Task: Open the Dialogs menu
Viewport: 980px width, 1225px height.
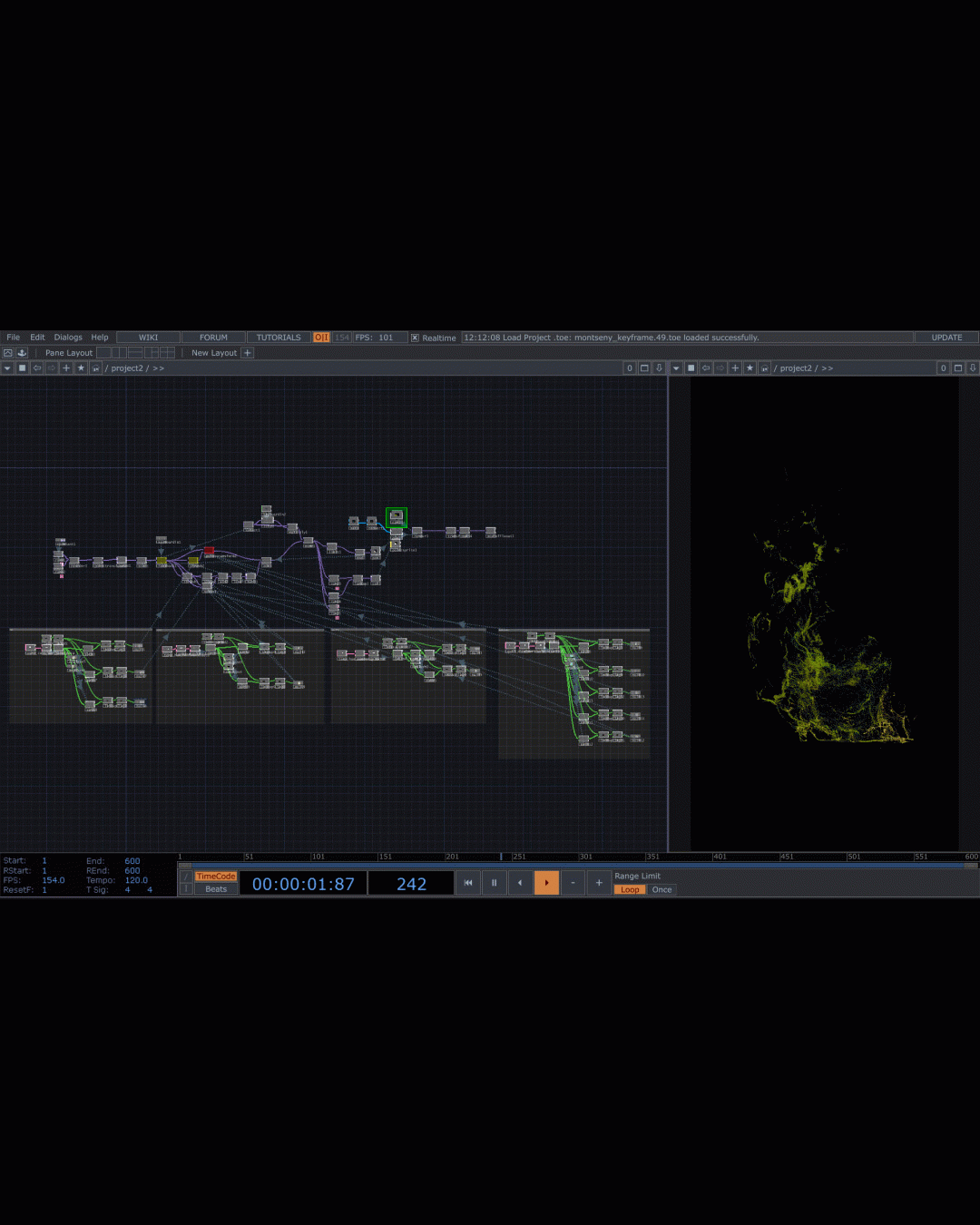Action: [68, 338]
